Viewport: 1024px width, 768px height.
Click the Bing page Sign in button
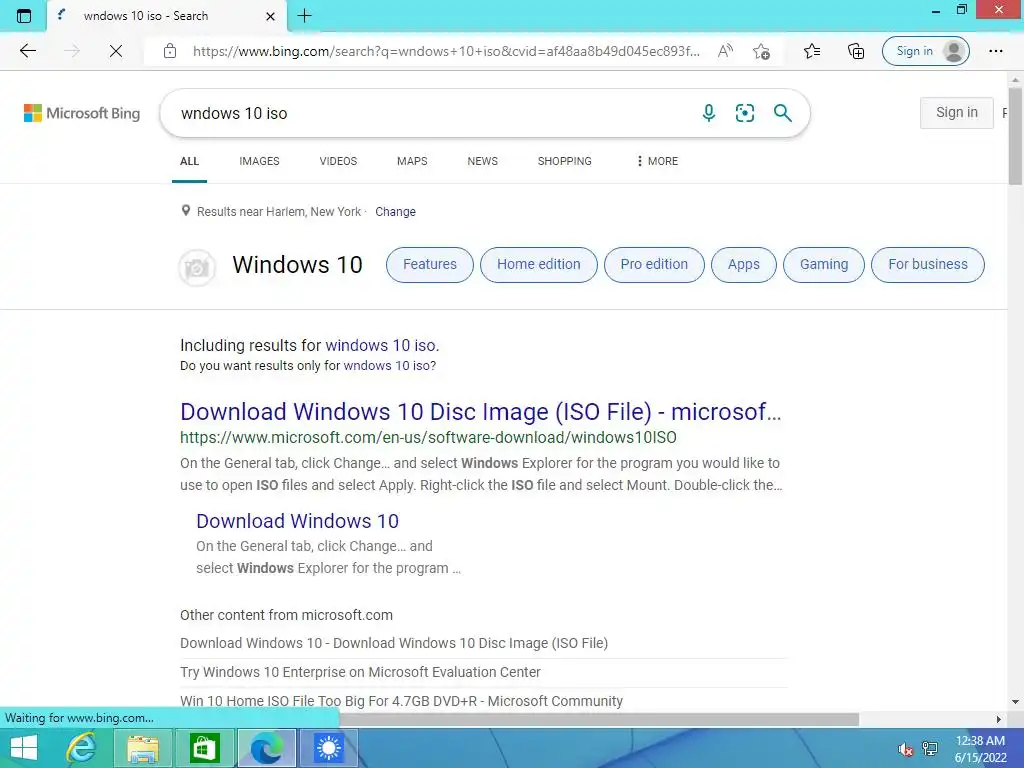click(x=957, y=112)
